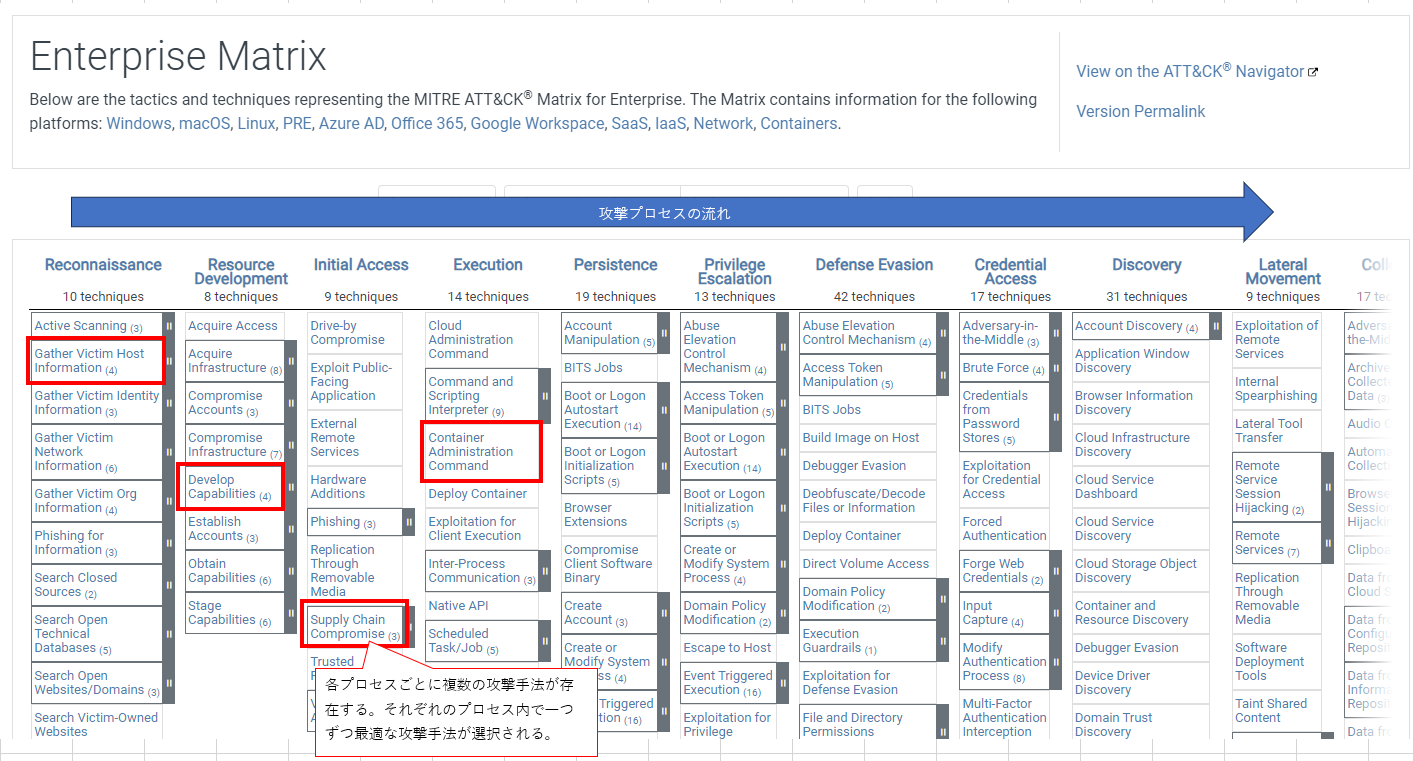Open the Debugger Evasion under Defense Evasion
This screenshot has height=761, width=1413.
click(x=854, y=466)
